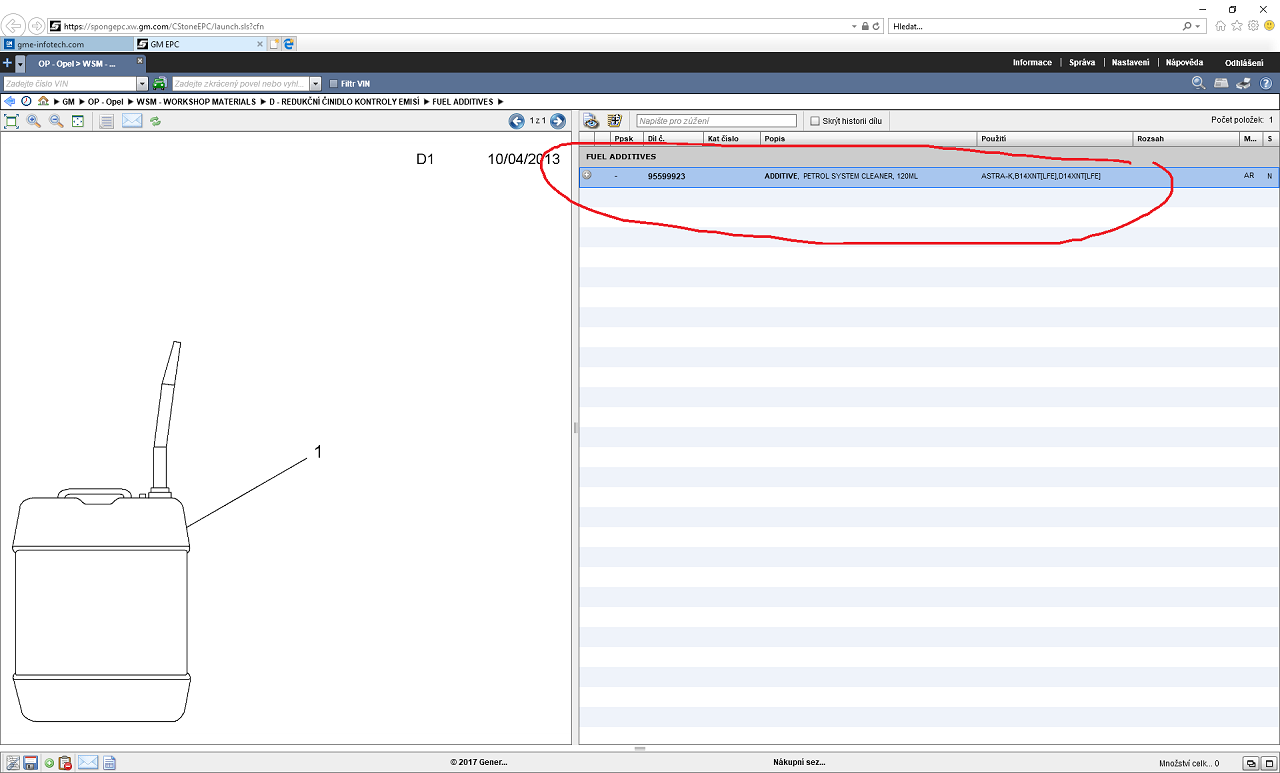Click the home icon in breadcrumb bar

43,102
